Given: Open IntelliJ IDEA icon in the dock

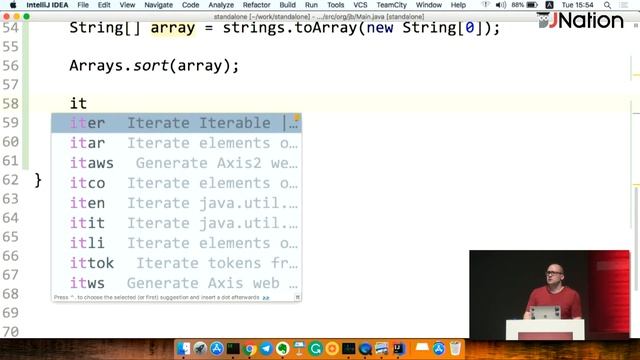Looking at the screenshot, I should point(398,349).
